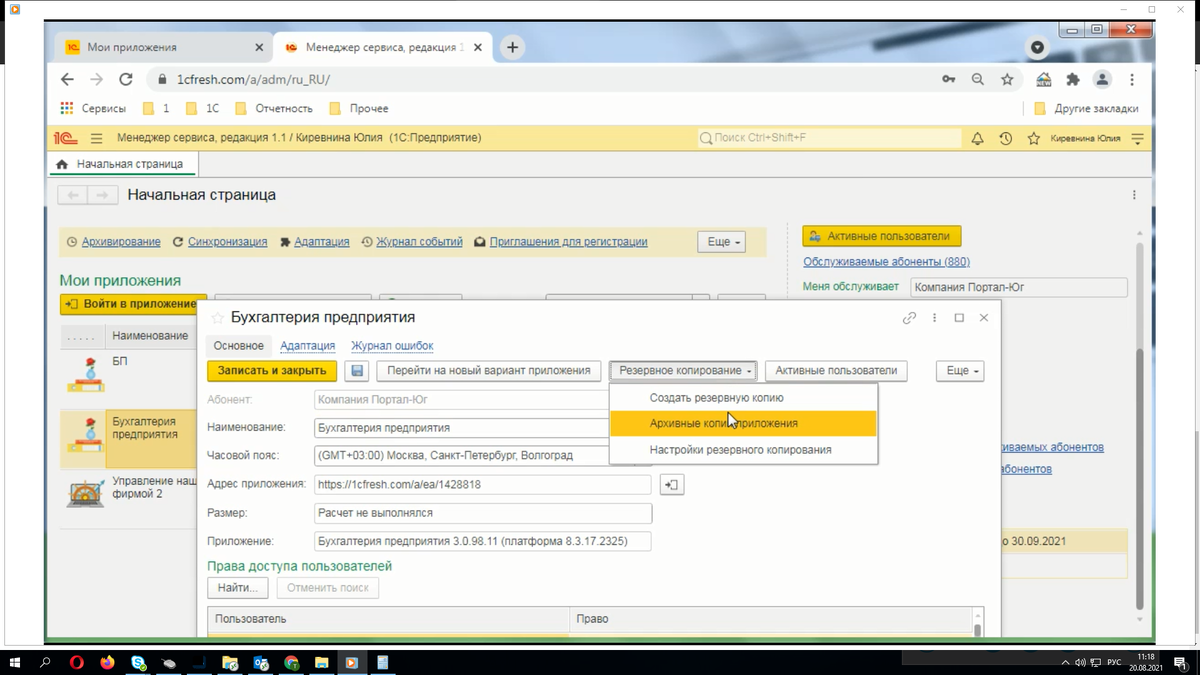Open the browser extensions puzzle icon

(1073, 79)
